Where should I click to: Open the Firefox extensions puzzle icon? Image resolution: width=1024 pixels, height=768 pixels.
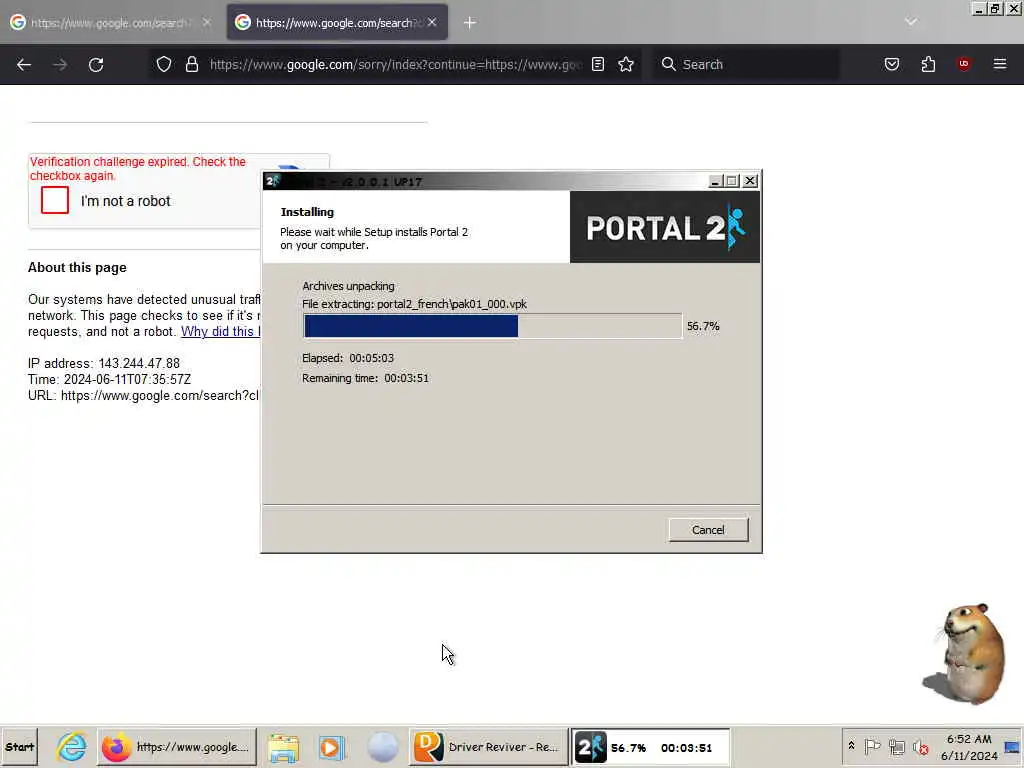(x=928, y=64)
